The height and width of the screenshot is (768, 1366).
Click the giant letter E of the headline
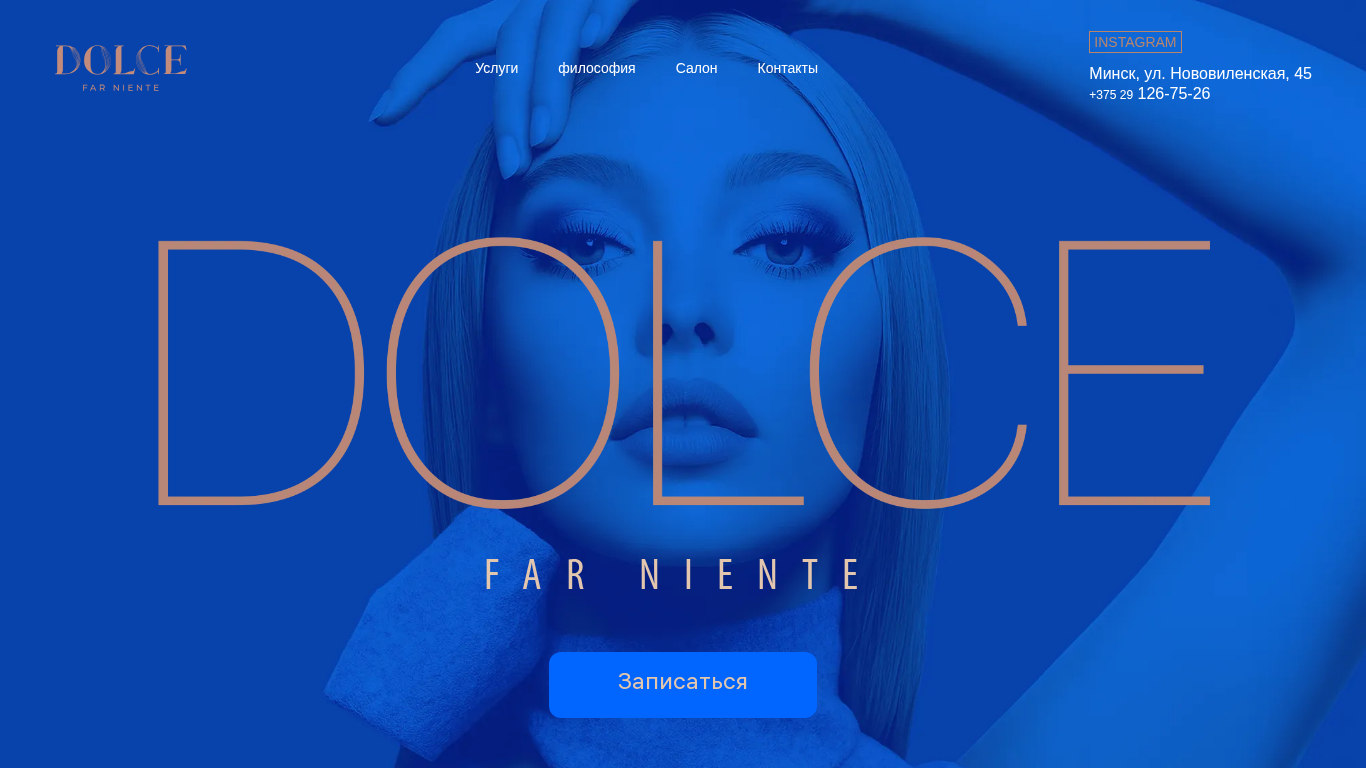tap(1134, 371)
